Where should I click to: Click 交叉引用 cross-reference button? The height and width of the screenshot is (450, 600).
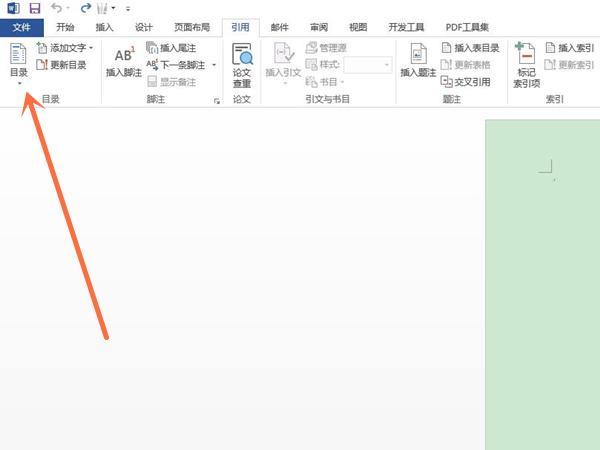[x=465, y=82]
